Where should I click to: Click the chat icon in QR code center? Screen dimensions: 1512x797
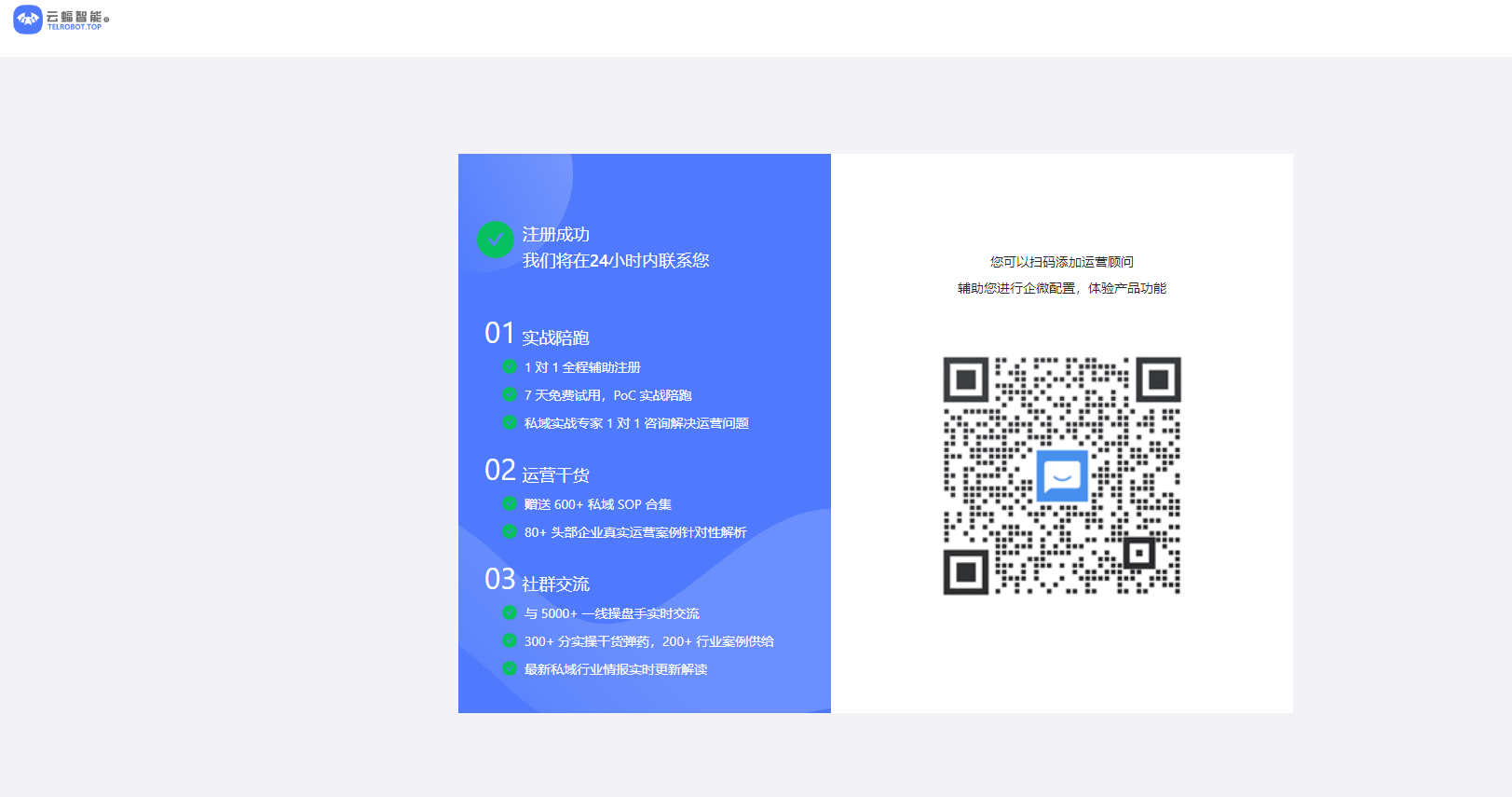pyautogui.click(x=1062, y=475)
